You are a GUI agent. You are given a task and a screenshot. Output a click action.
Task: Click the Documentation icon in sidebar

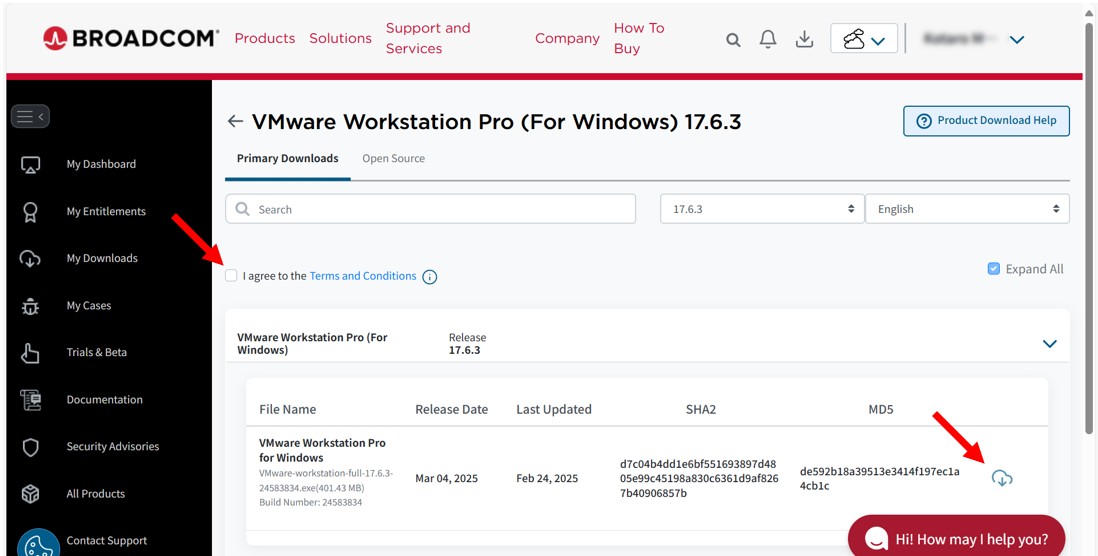[31, 400]
